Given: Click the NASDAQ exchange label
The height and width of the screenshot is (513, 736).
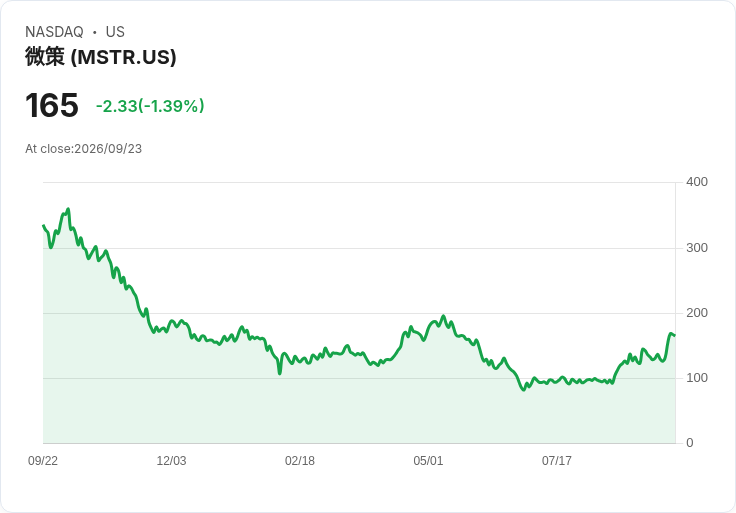Looking at the screenshot, I should [54, 32].
